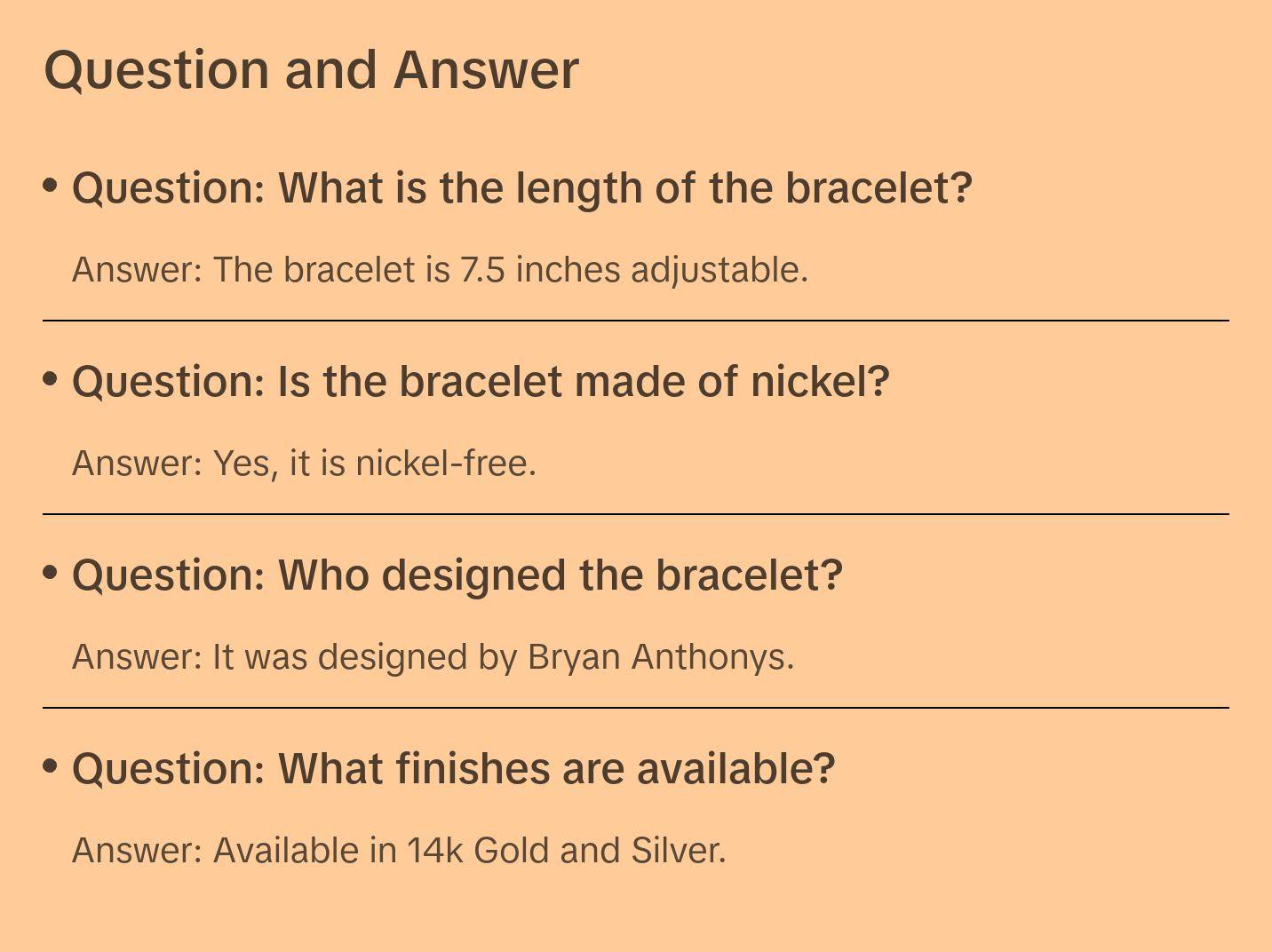Select the "Who designed the bracelet?" question
Viewport: 1272px width, 952px height.
click(457, 575)
